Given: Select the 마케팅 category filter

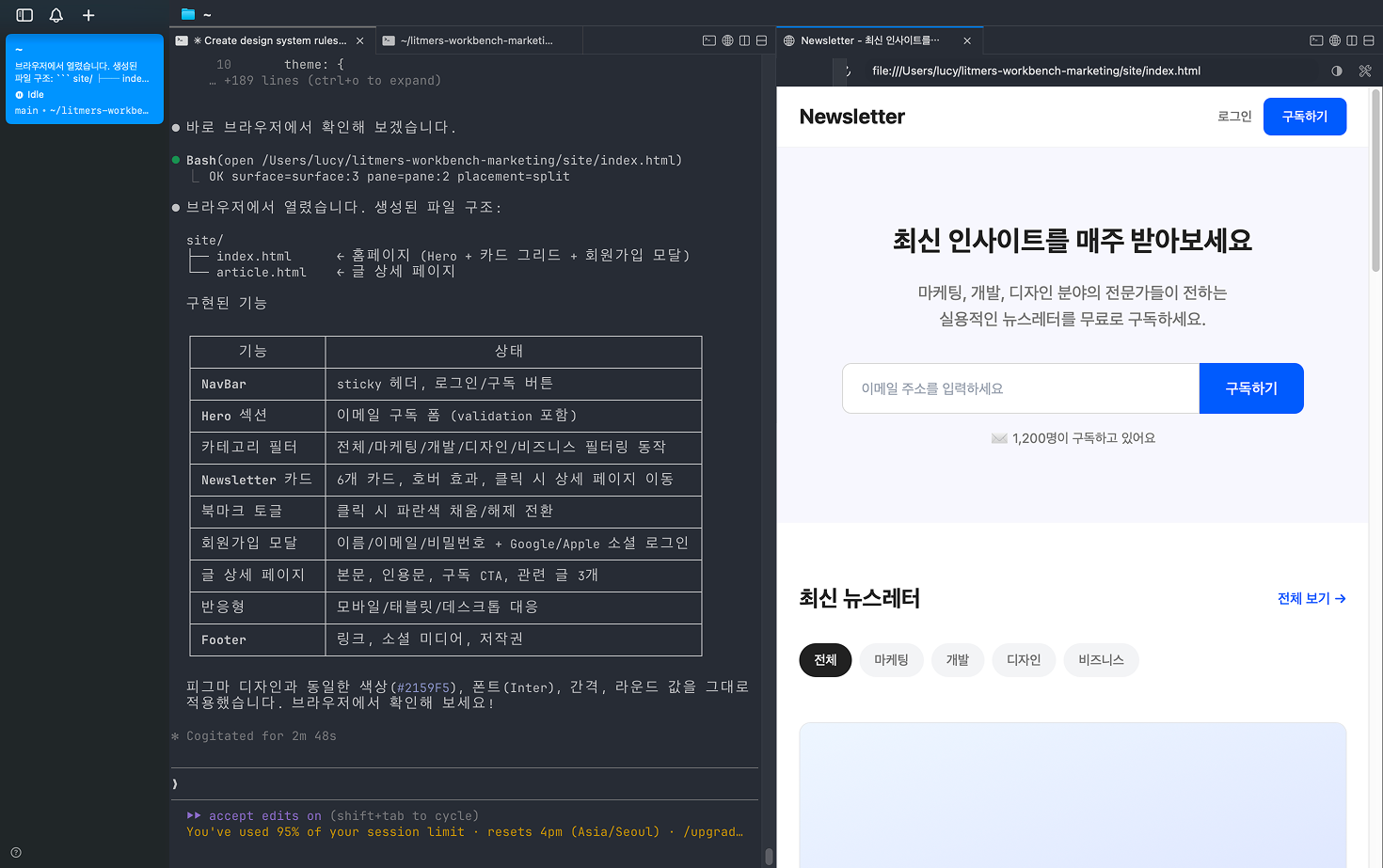Looking at the screenshot, I should point(891,660).
